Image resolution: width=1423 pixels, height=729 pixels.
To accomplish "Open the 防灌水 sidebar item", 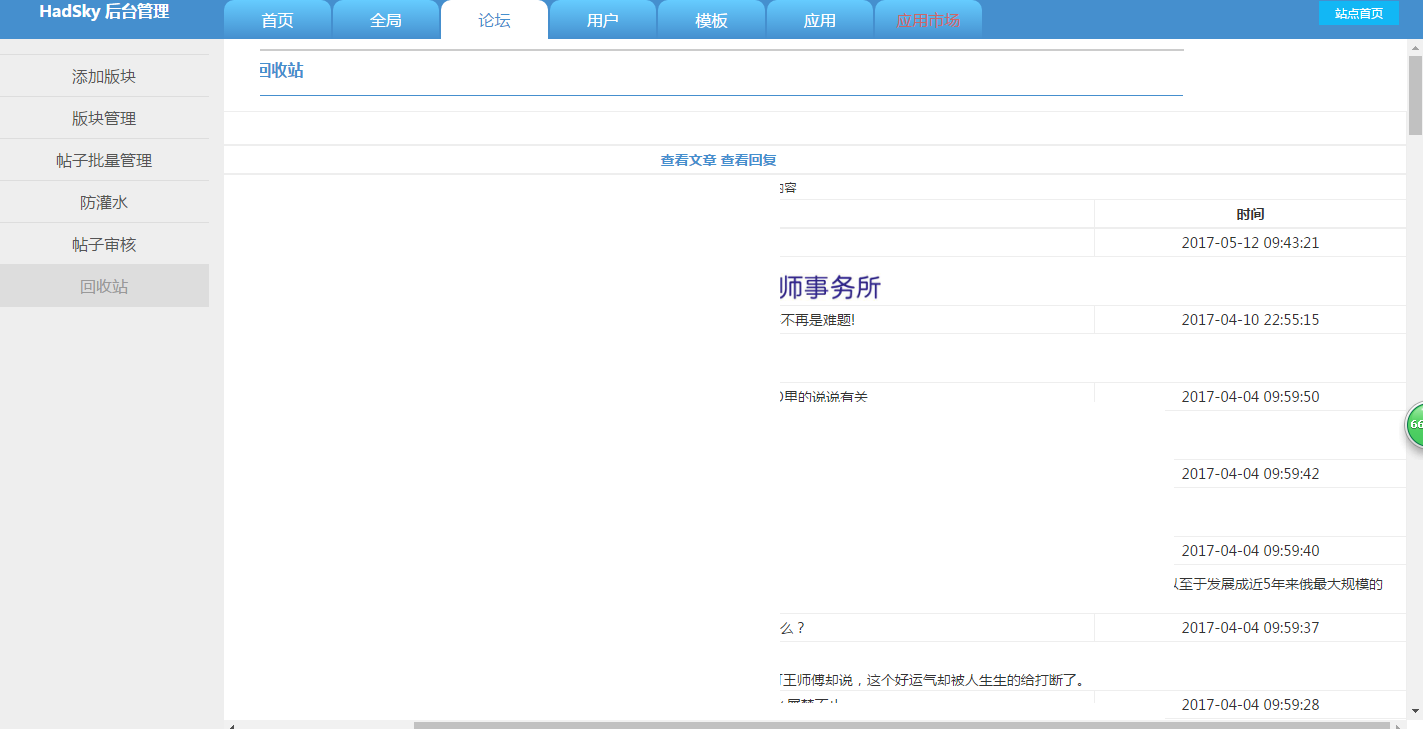I will (104, 202).
